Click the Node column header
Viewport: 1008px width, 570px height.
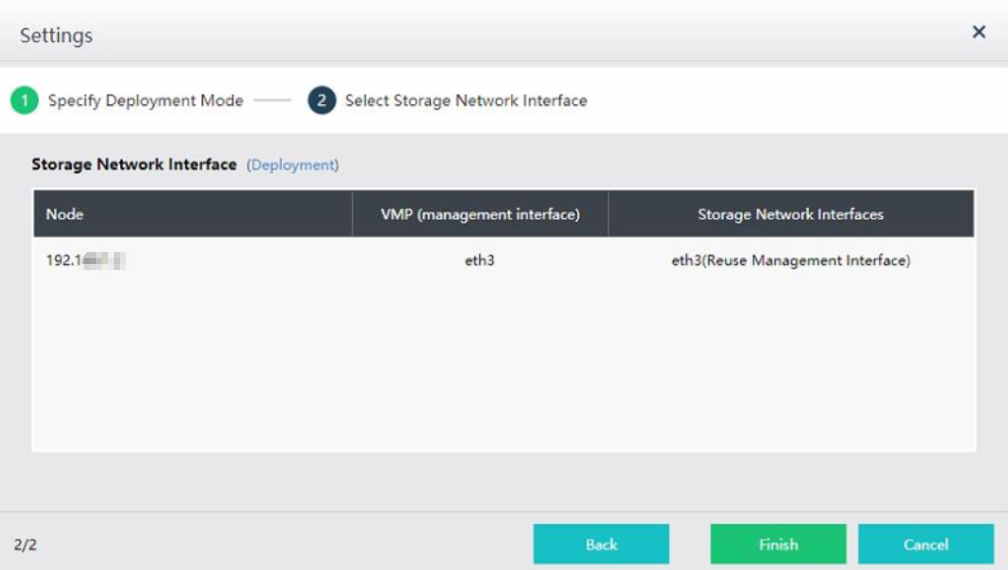coord(65,214)
